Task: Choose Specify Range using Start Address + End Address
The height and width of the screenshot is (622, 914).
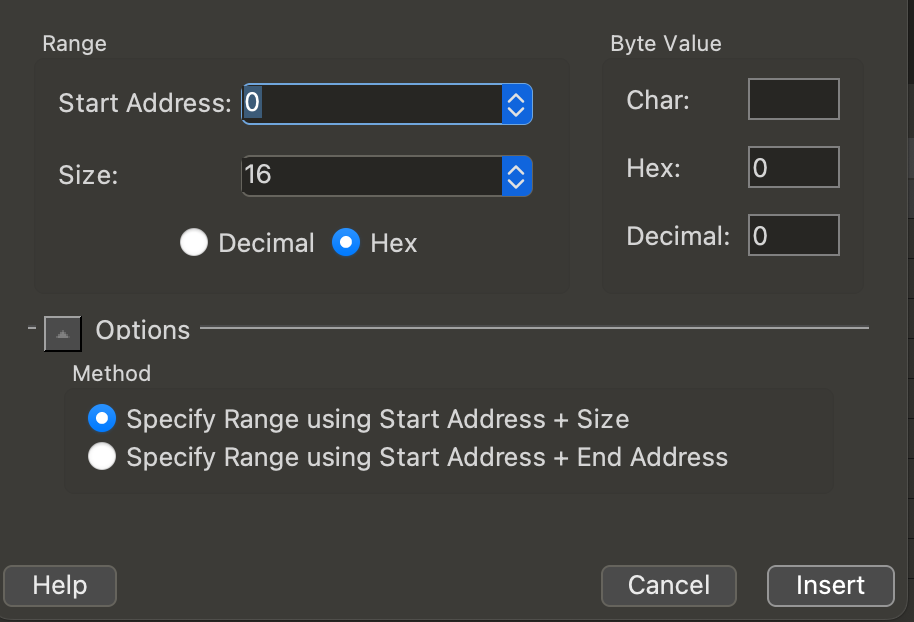Action: [102, 458]
